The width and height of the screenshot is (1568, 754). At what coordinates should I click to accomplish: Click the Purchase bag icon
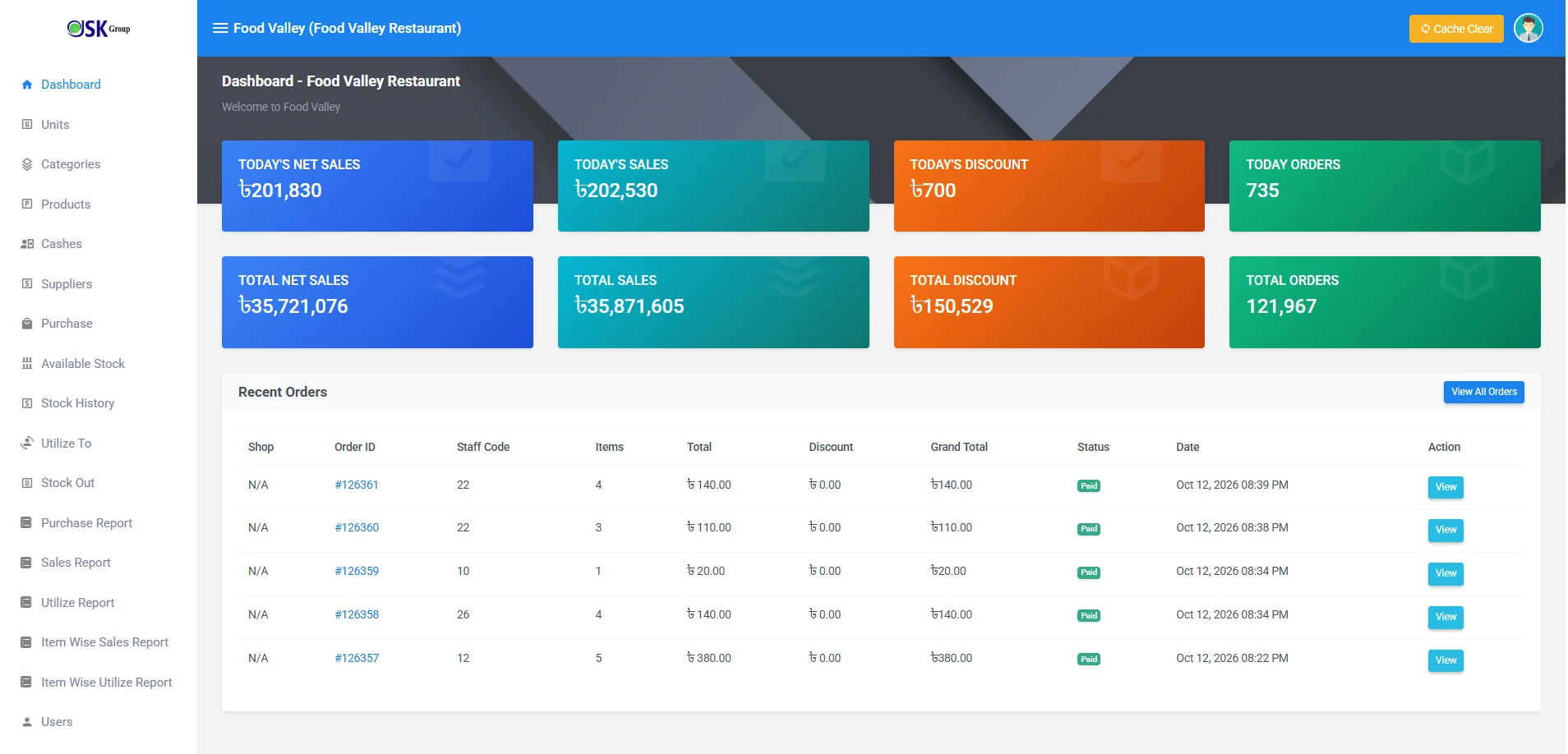27,324
